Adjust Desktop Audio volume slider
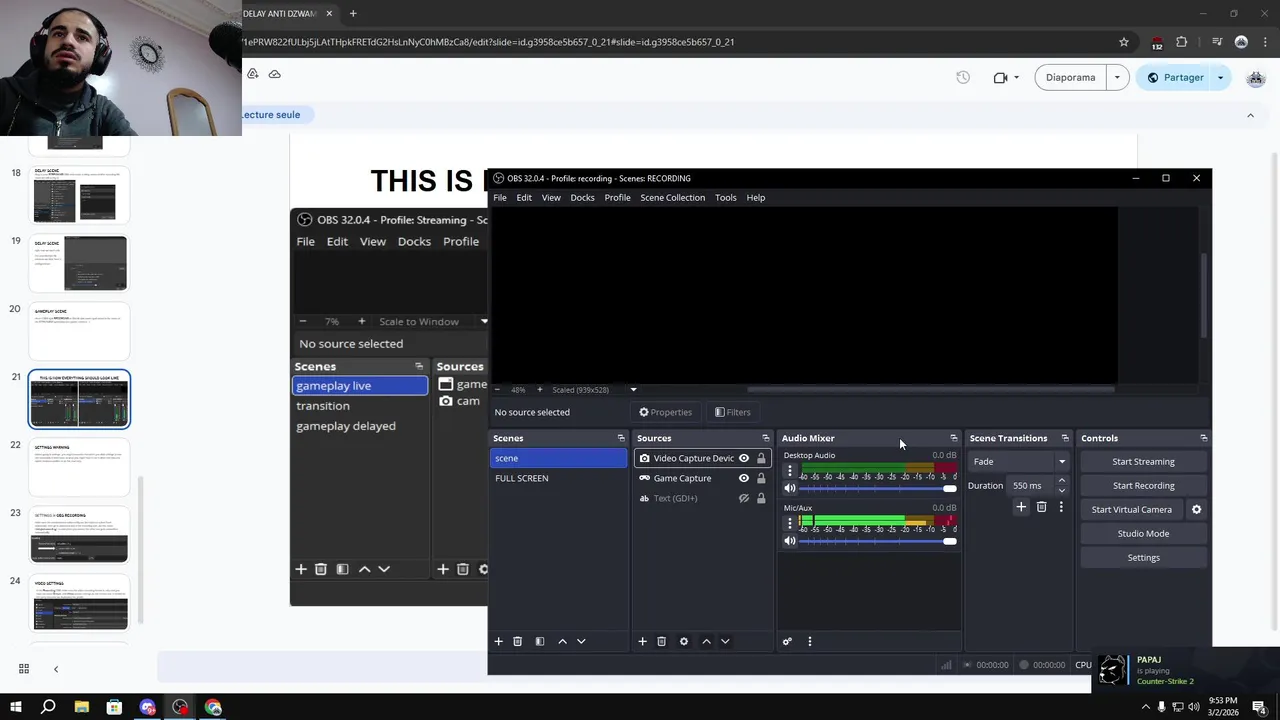 (877, 488)
